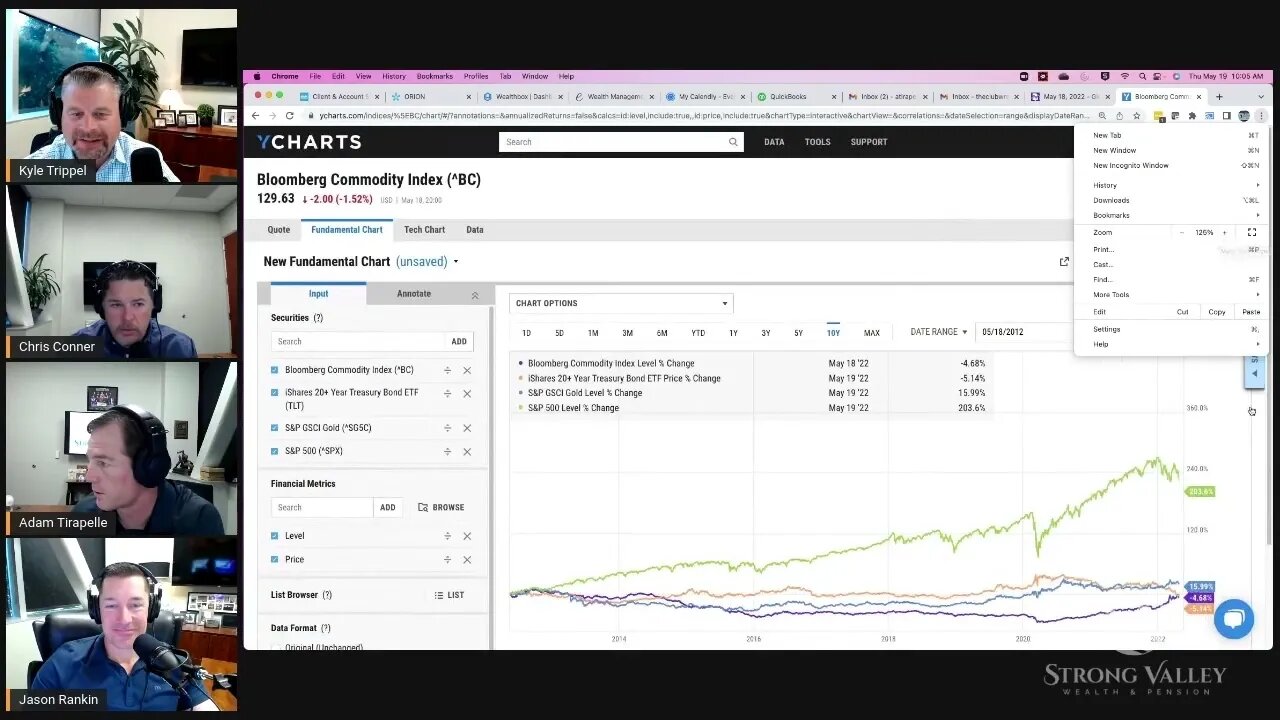The width and height of the screenshot is (1280, 720).
Task: Remove the Level metric
Action: (467, 536)
